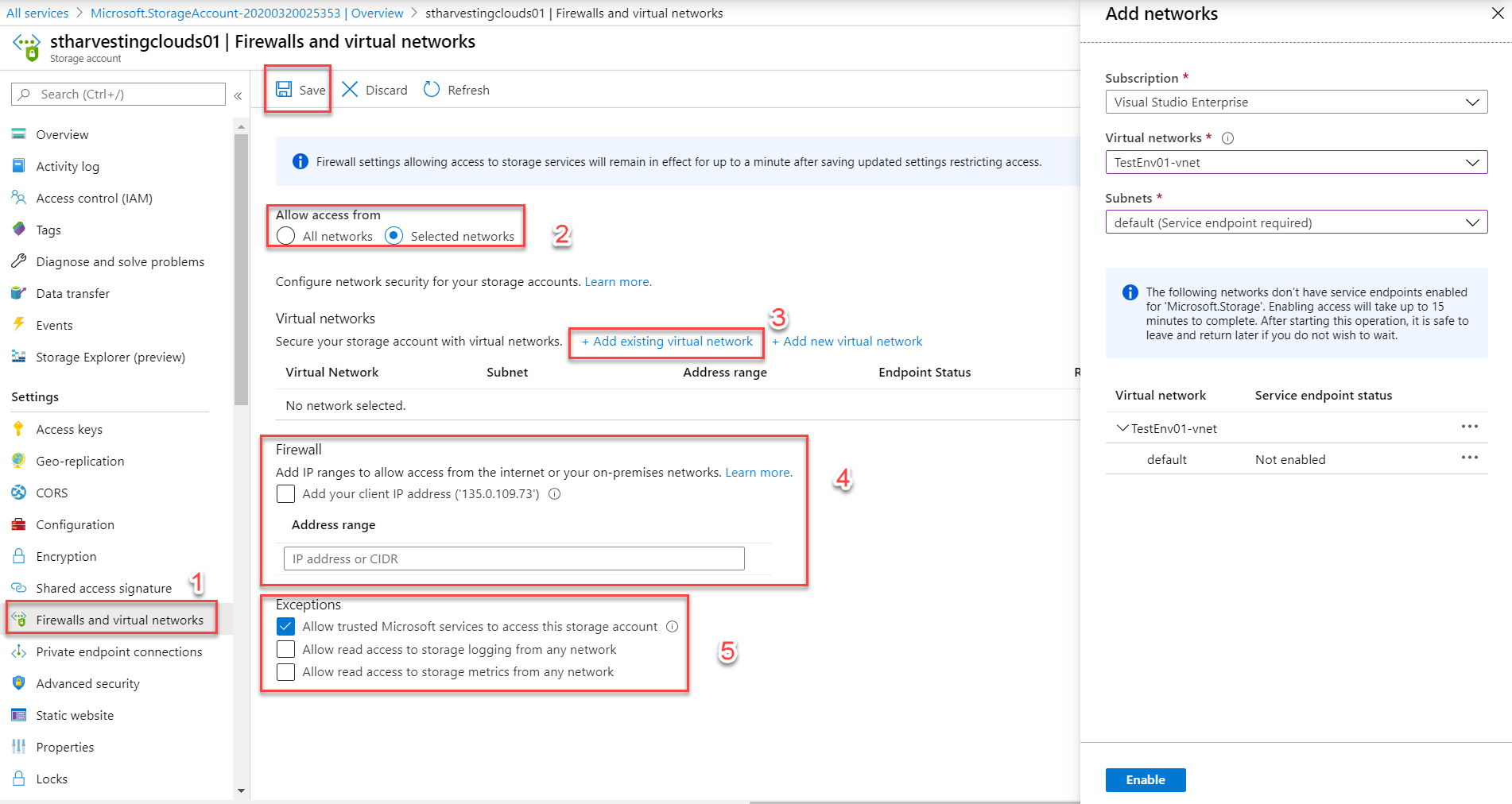Open the Virtual networks dropdown TestEnv01-vnet
This screenshot has width=1512, height=804.
click(x=1296, y=162)
